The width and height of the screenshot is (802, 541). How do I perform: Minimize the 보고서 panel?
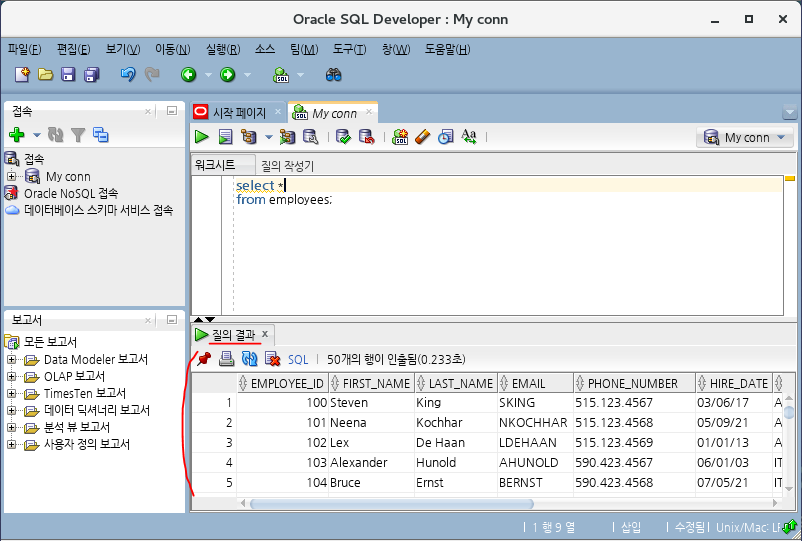tap(172, 320)
